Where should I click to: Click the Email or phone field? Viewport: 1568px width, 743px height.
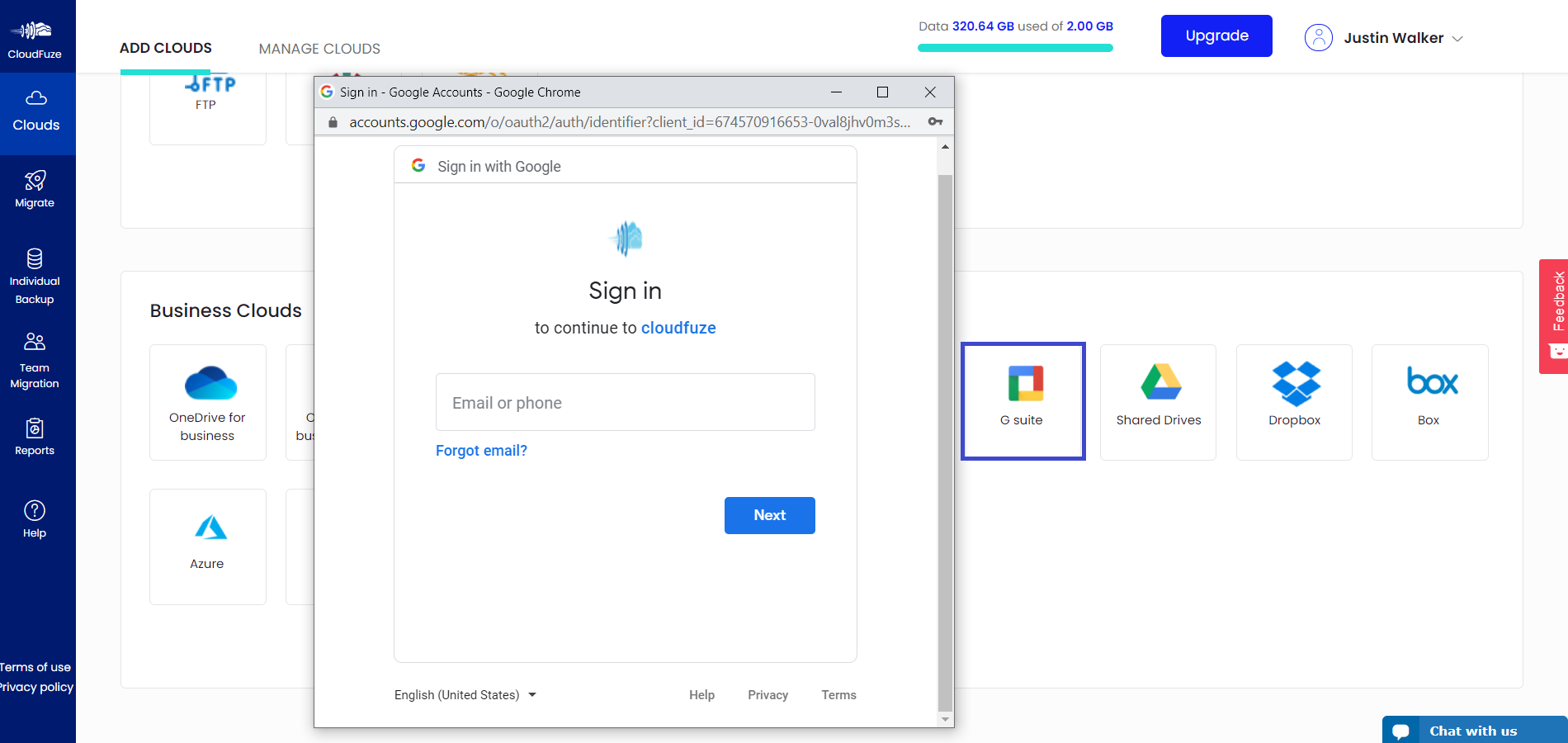point(626,402)
